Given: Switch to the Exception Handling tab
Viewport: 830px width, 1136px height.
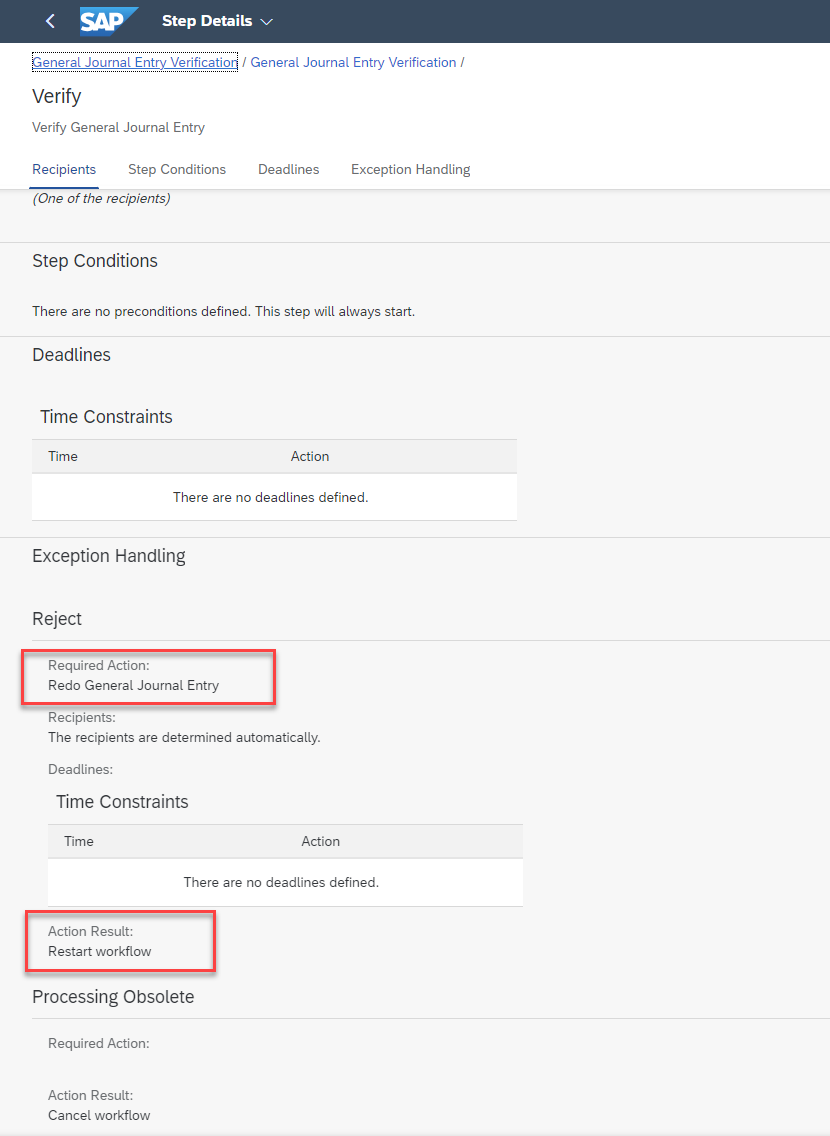Looking at the screenshot, I should [411, 170].
